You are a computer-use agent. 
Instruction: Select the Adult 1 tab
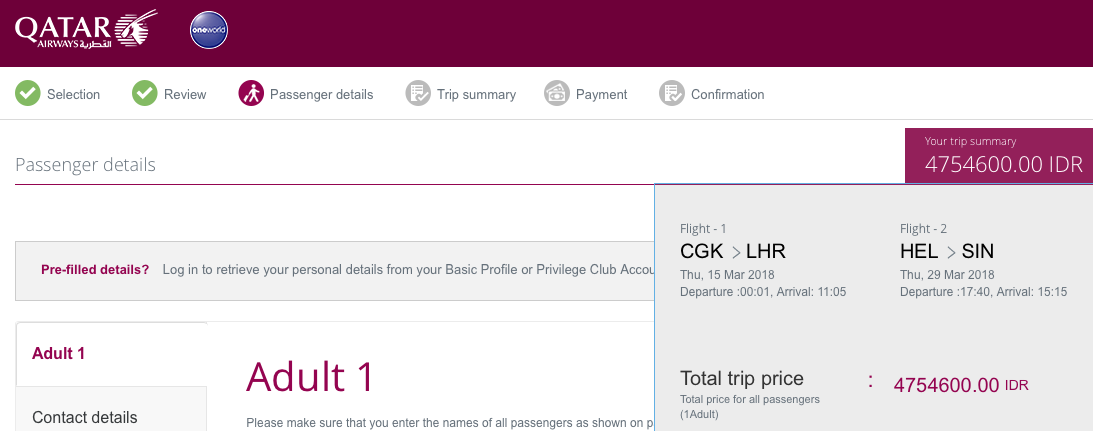tap(58, 353)
